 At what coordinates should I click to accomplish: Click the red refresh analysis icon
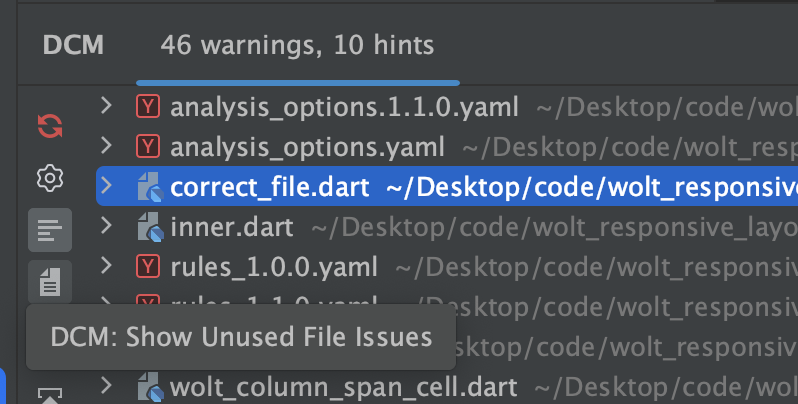tap(50, 126)
